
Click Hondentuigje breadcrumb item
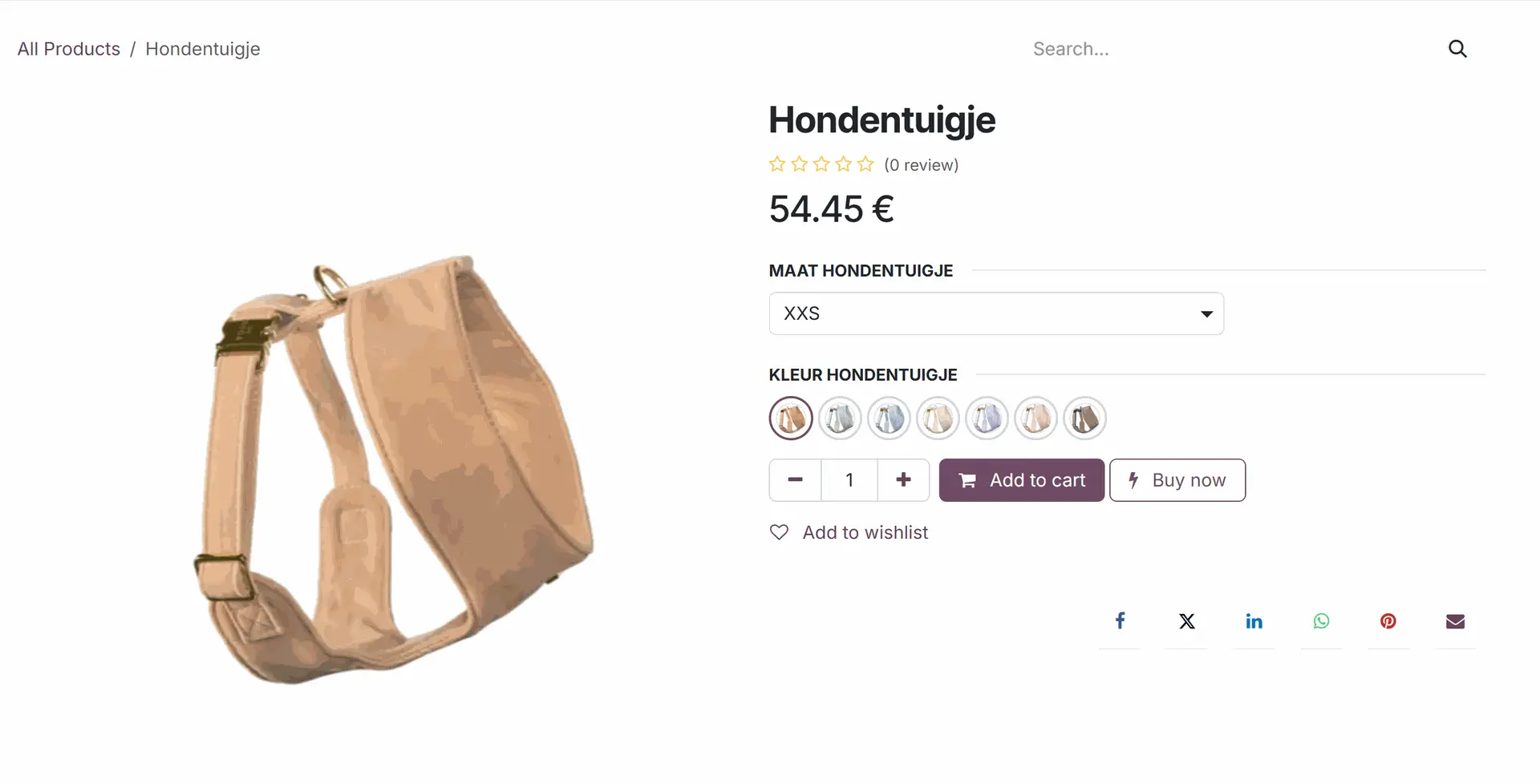pos(203,49)
